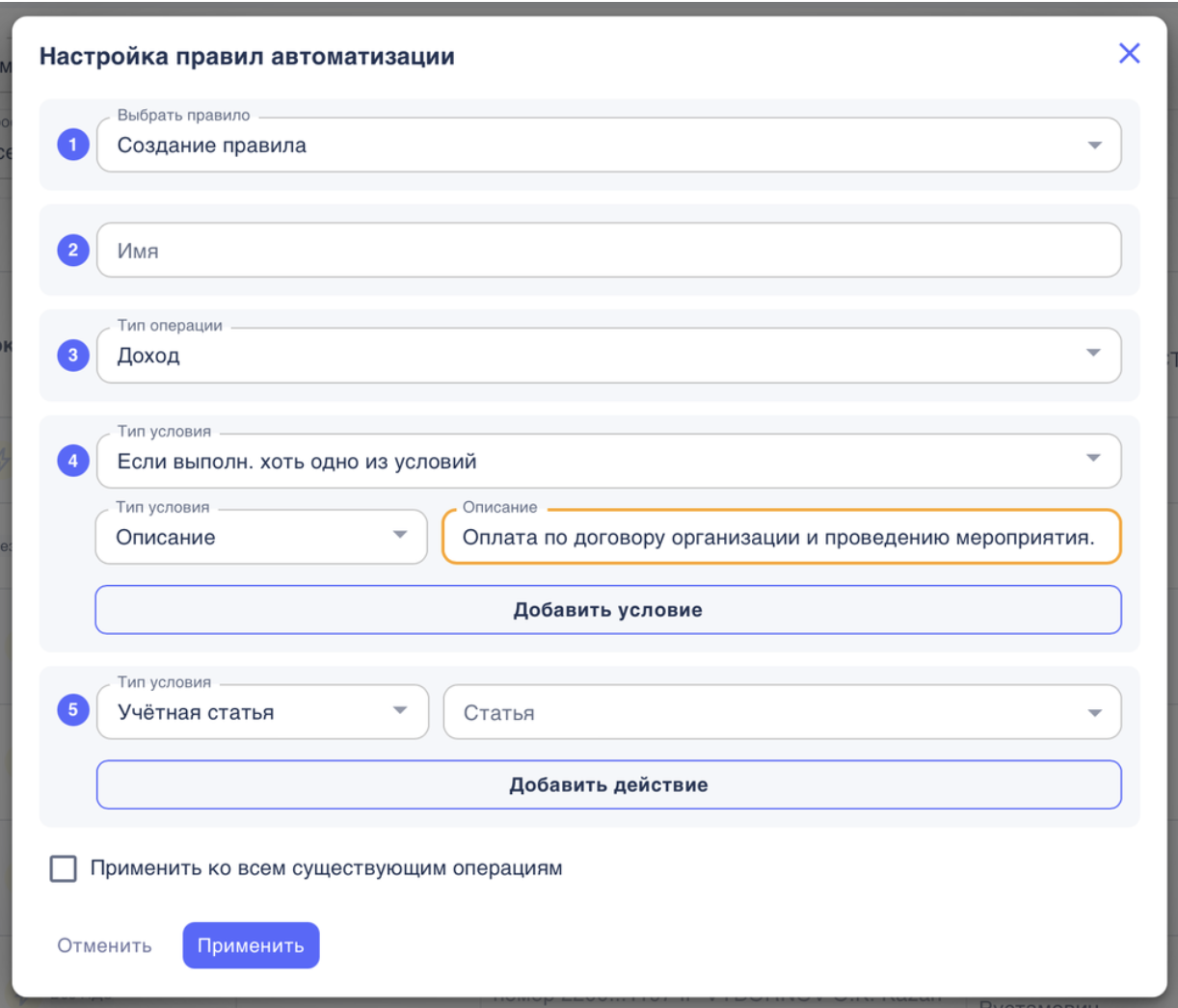Enable 'Применить ко всем существующим операциям'

click(63, 870)
